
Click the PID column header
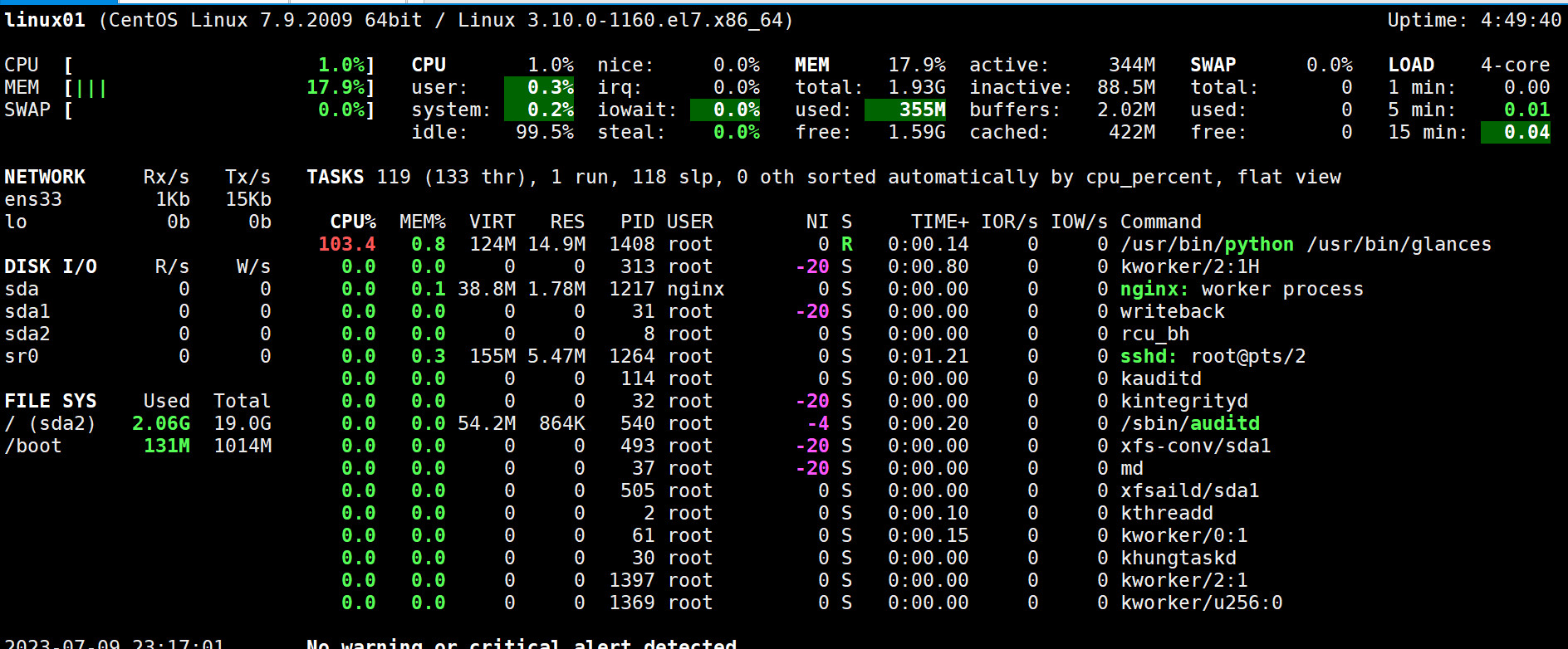point(637,222)
